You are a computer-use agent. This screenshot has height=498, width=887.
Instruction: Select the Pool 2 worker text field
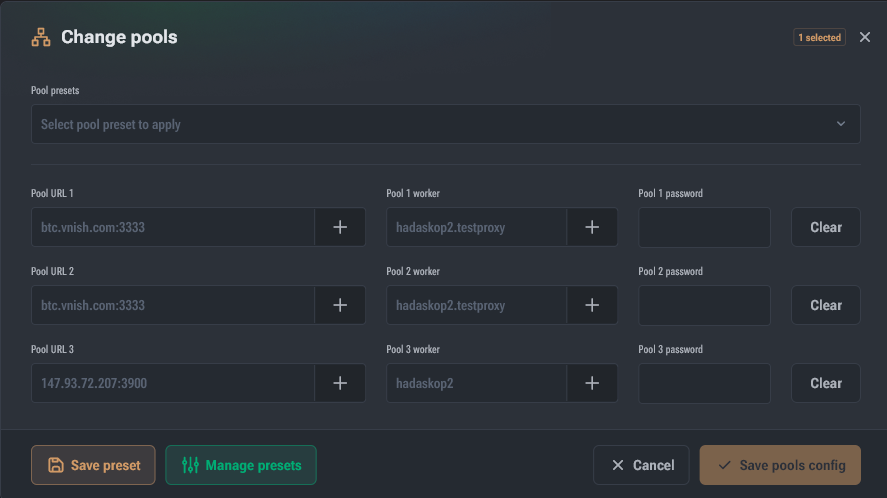coord(476,305)
